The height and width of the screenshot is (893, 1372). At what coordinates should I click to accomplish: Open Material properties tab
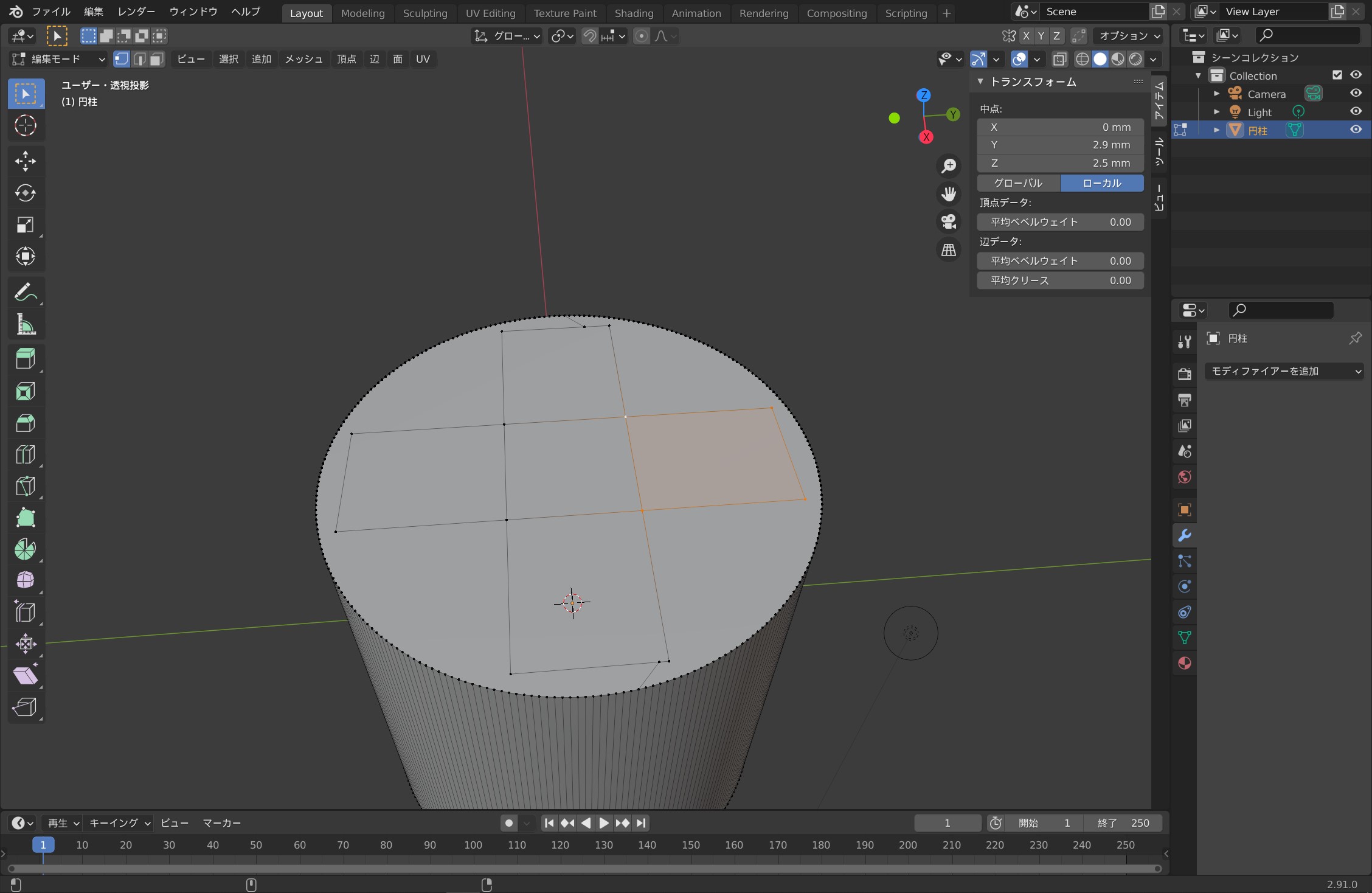(1184, 663)
